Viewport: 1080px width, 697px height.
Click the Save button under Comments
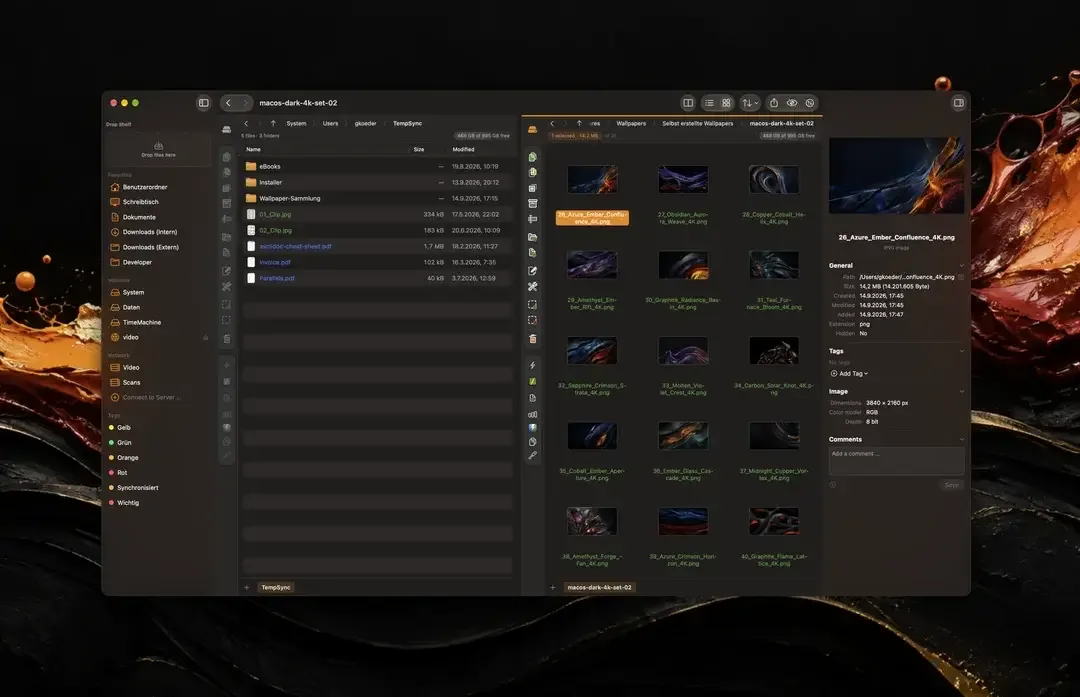[951, 485]
